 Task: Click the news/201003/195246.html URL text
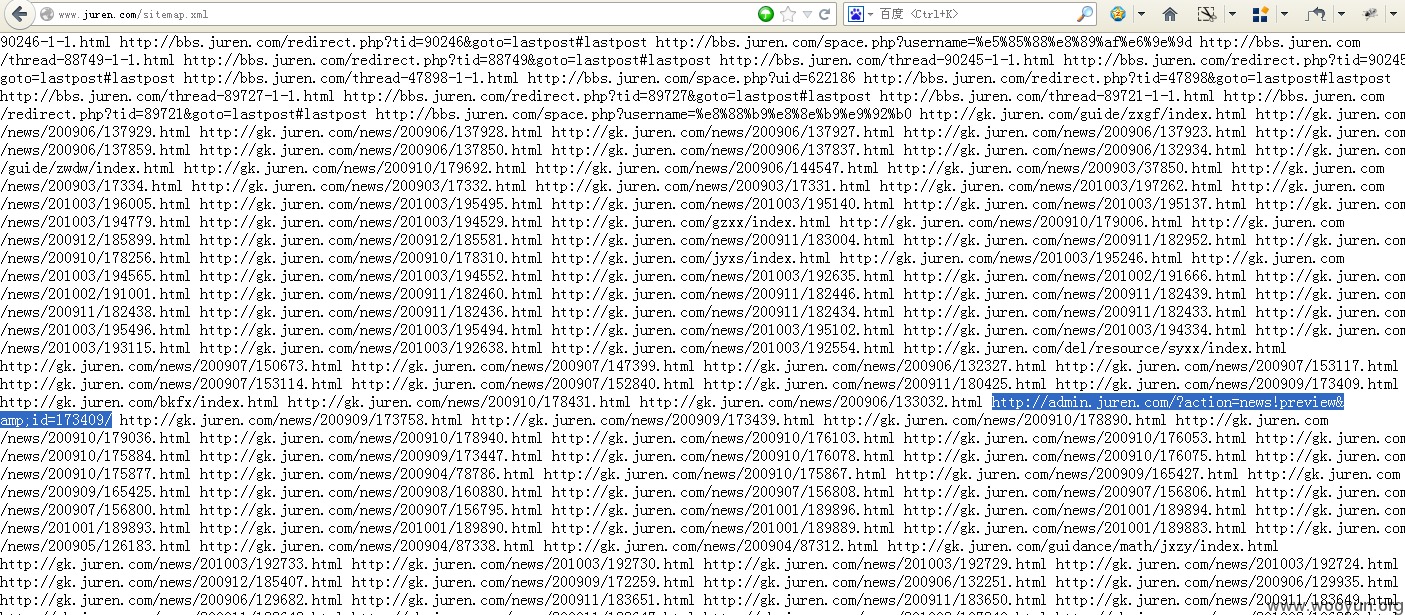tap(1011, 258)
